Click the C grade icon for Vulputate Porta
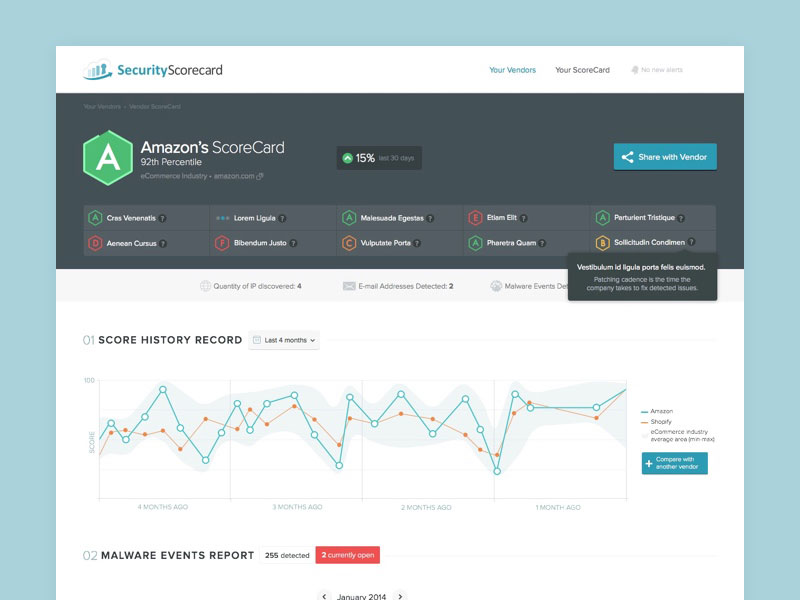The image size is (800, 600). click(349, 243)
